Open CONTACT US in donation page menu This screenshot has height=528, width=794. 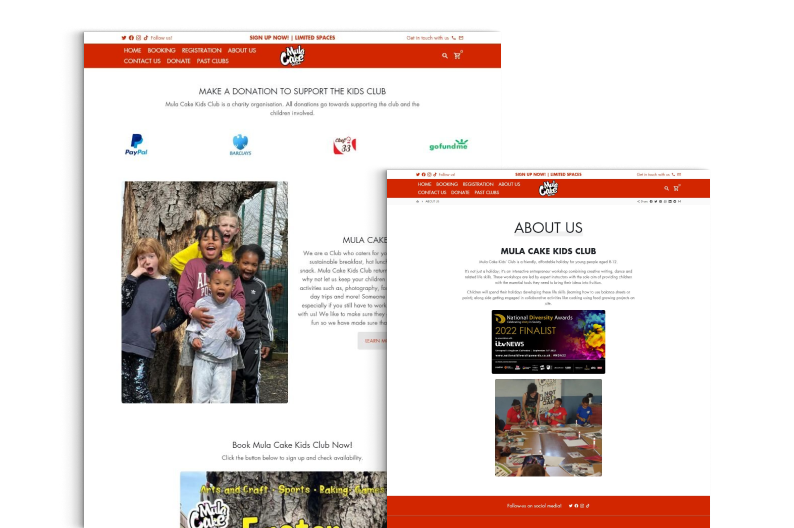142,61
